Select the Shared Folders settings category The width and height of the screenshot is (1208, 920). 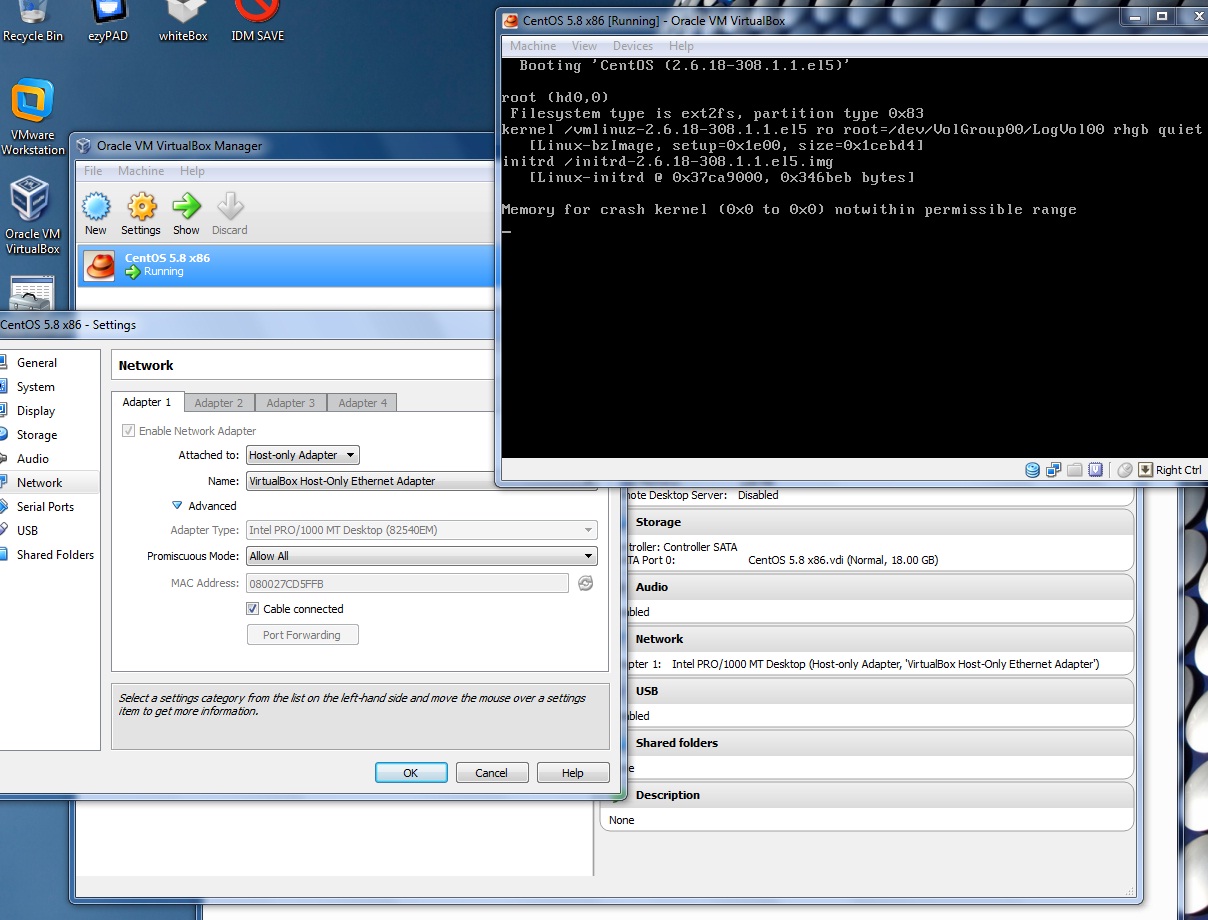coord(55,555)
